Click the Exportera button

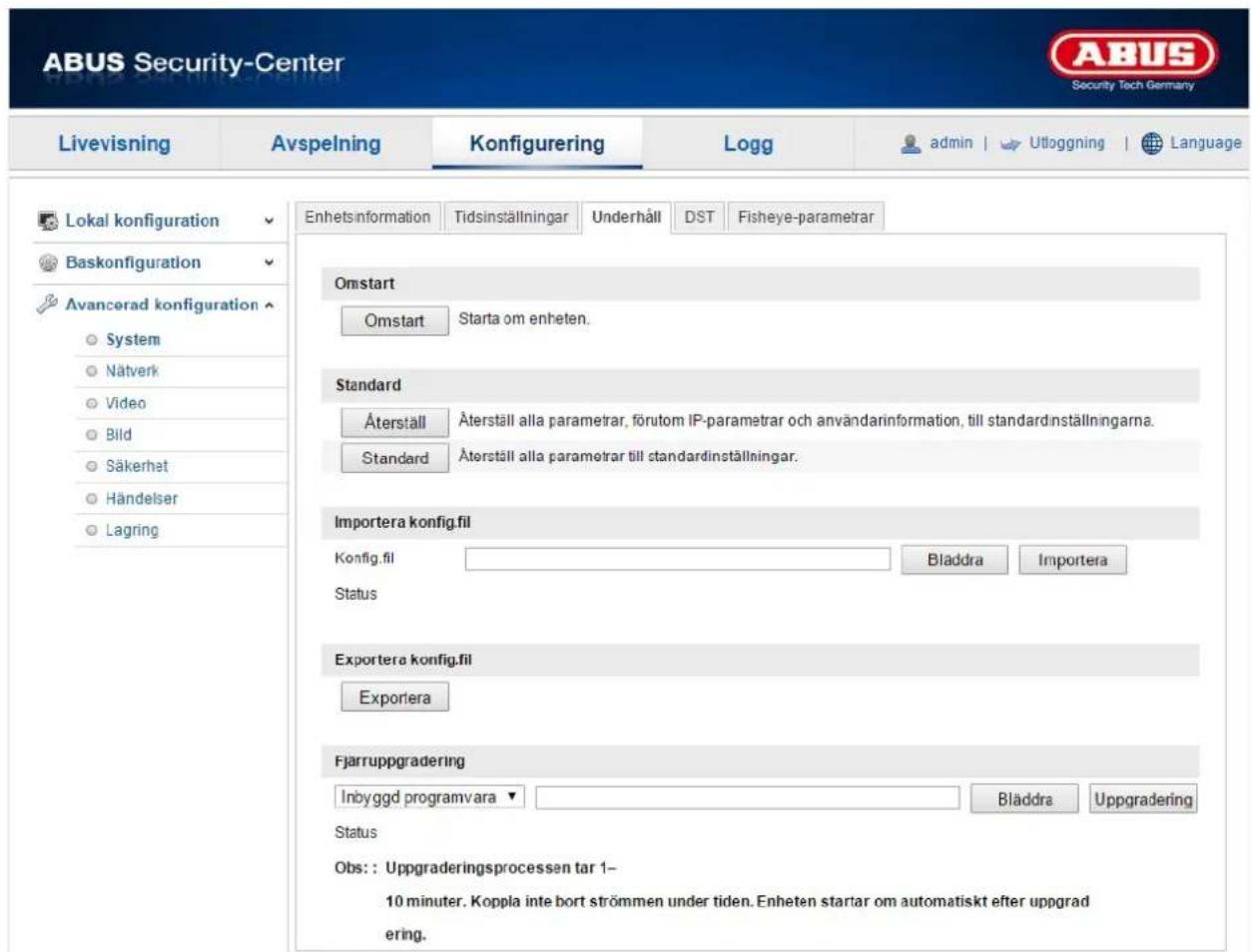point(394,698)
